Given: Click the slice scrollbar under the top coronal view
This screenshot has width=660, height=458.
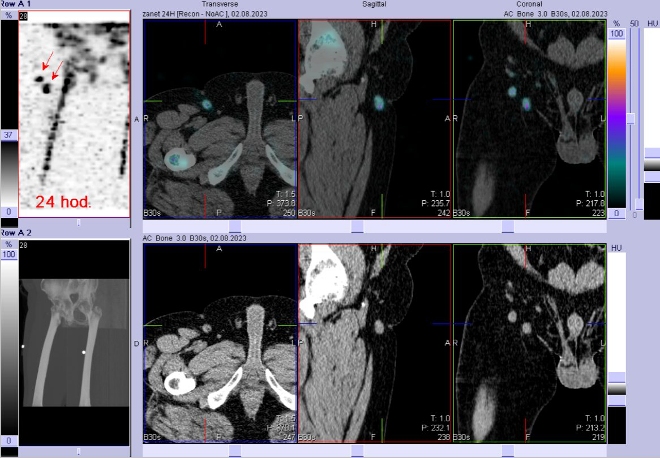Looking at the screenshot, I should pyautogui.click(x=529, y=226).
